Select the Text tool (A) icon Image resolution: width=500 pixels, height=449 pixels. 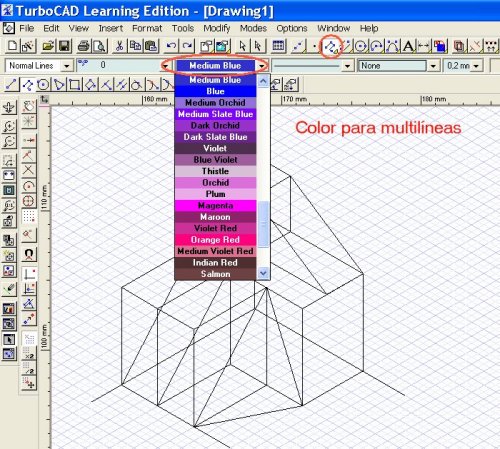408,46
